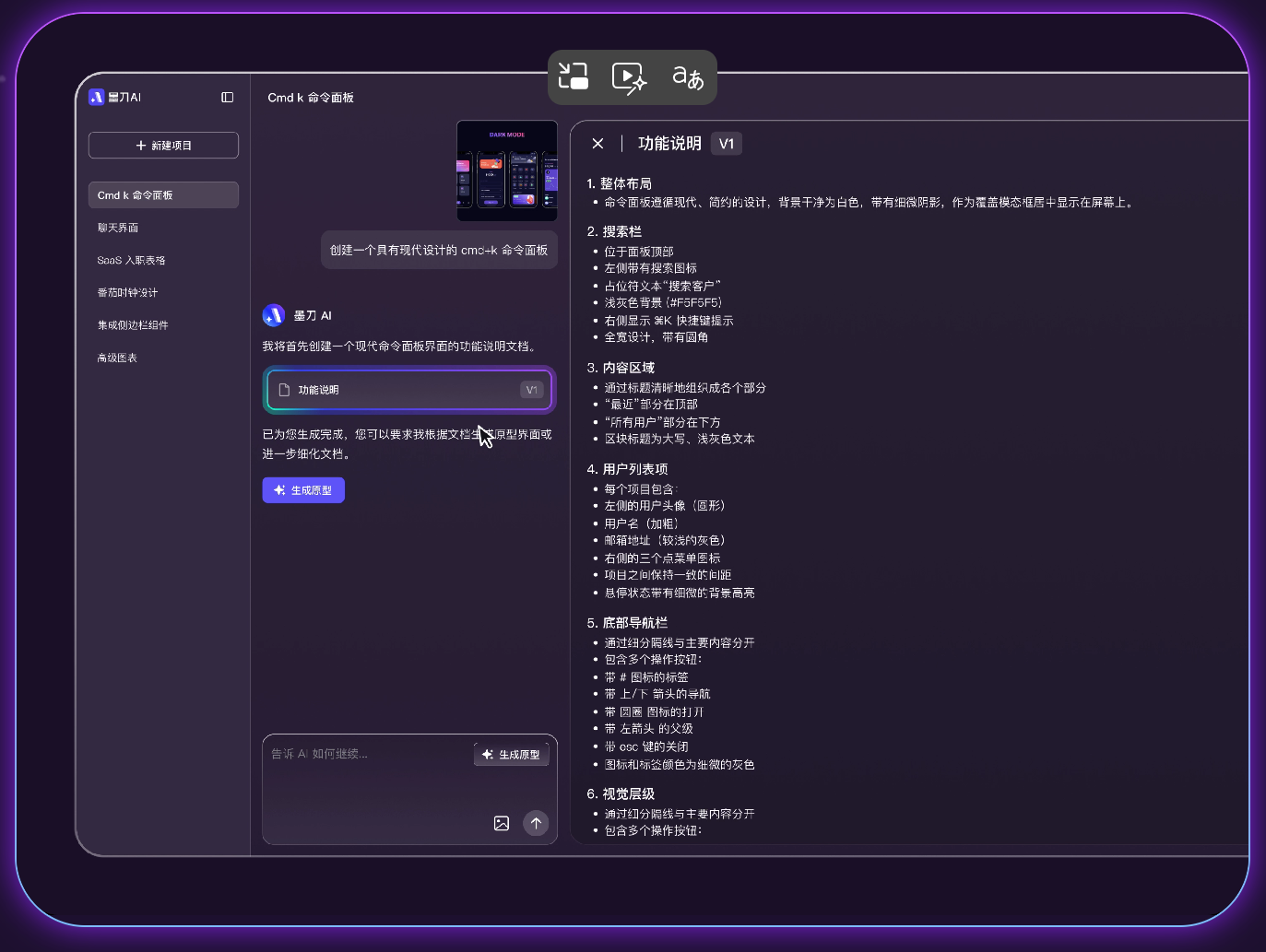Open the V1 badge on the 功能说明 card
The image size is (1266, 952).
tap(530, 389)
